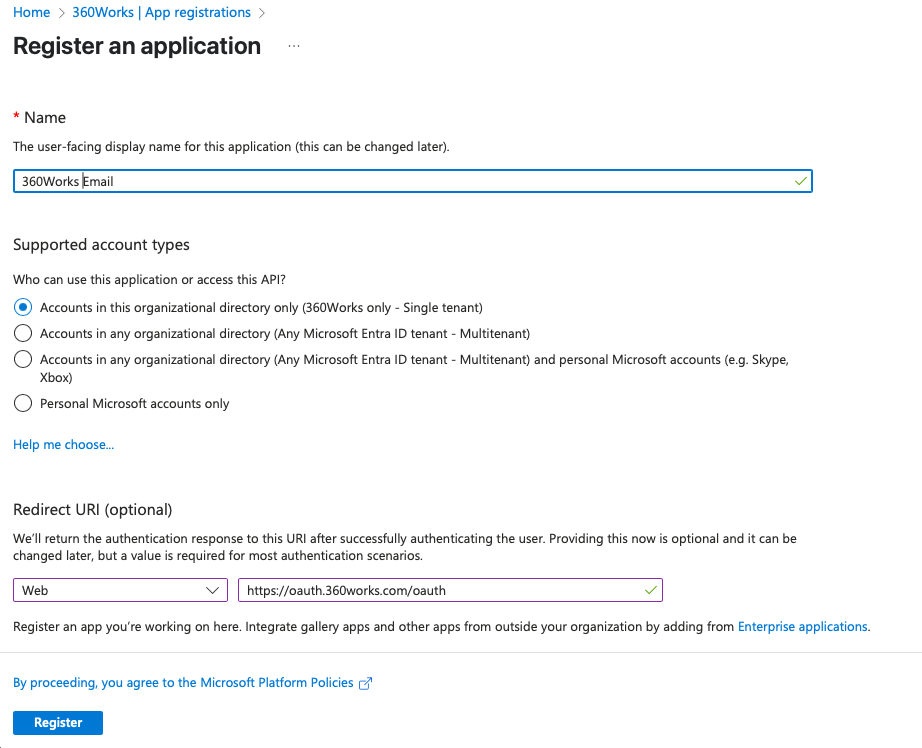Image resolution: width=922 pixels, height=748 pixels.
Task: Navigate to 360Works App registrations breadcrumb
Action: tap(162, 12)
